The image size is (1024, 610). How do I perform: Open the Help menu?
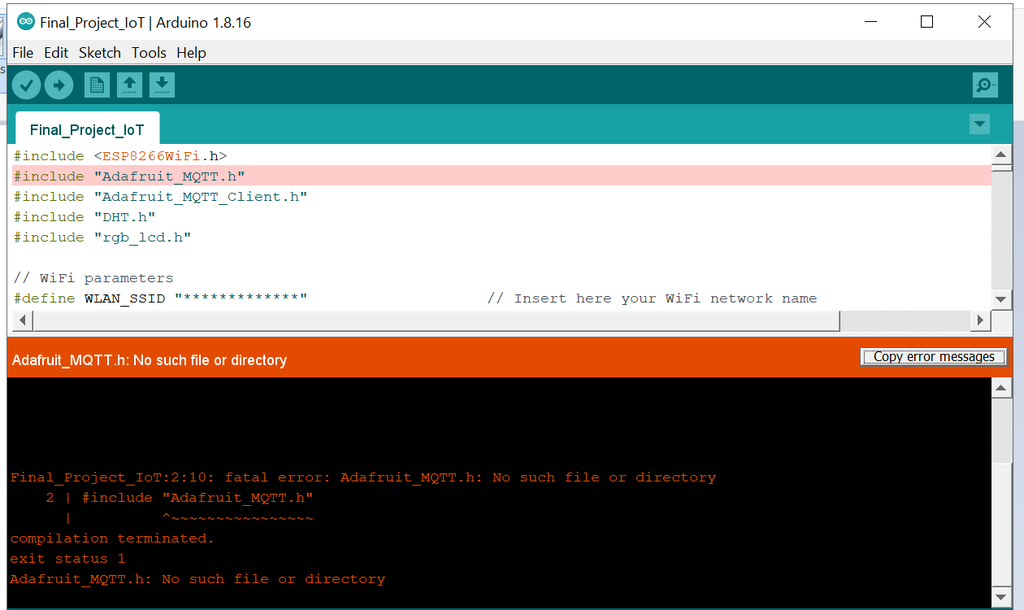pyautogui.click(x=191, y=53)
